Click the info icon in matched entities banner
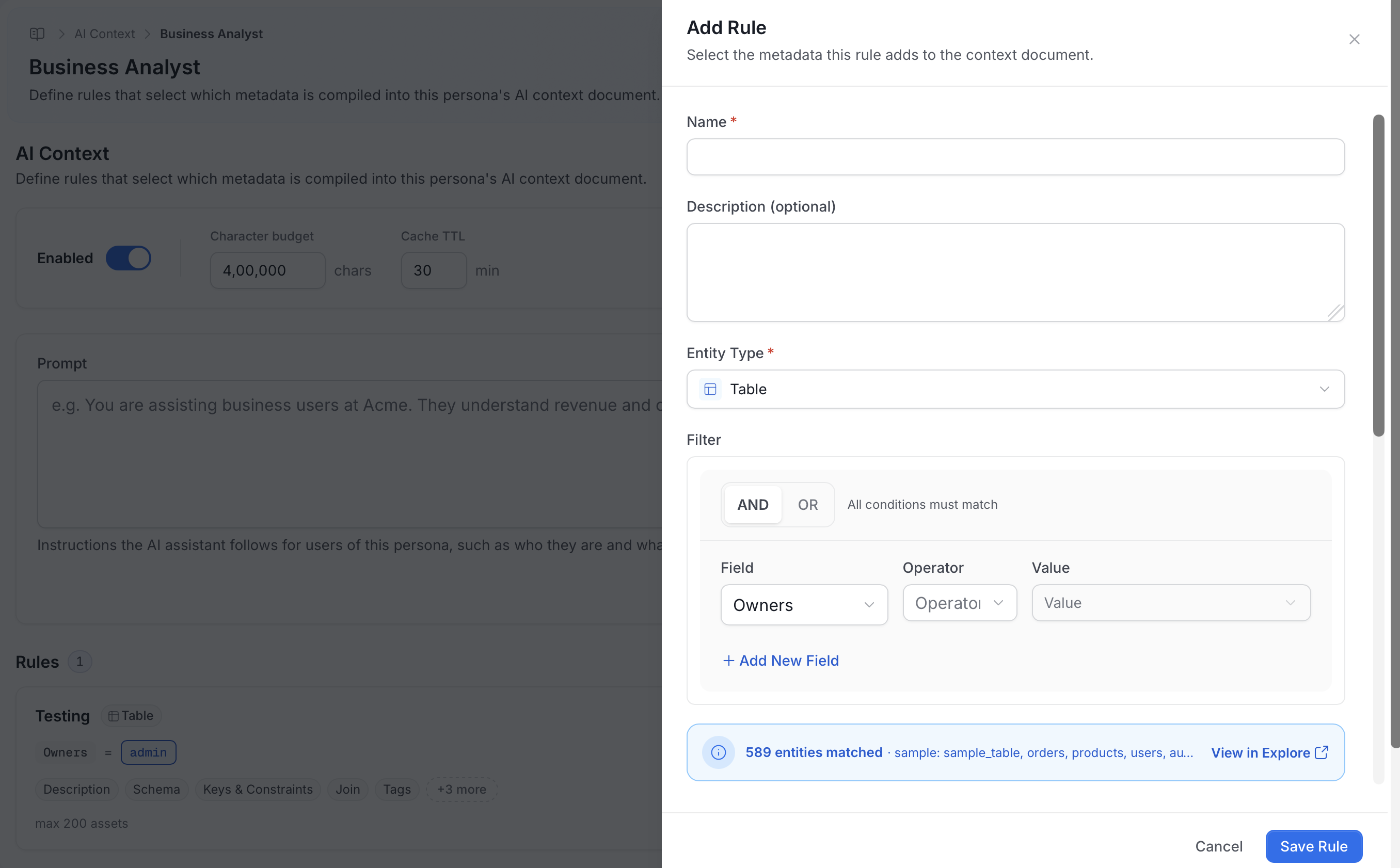The height and width of the screenshot is (868, 1400). tap(719, 752)
